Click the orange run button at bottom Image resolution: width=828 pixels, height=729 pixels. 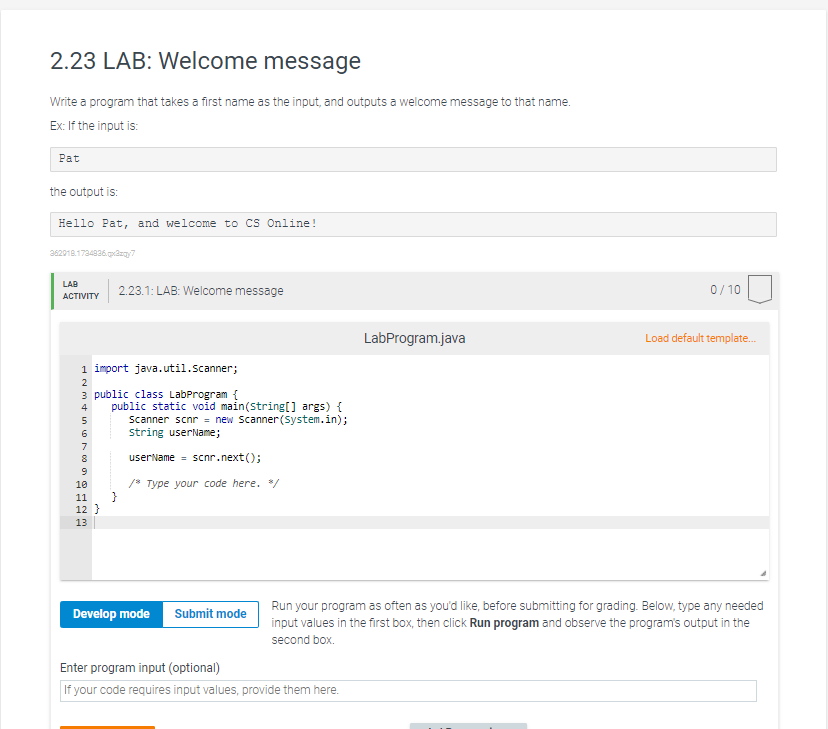click(107, 727)
